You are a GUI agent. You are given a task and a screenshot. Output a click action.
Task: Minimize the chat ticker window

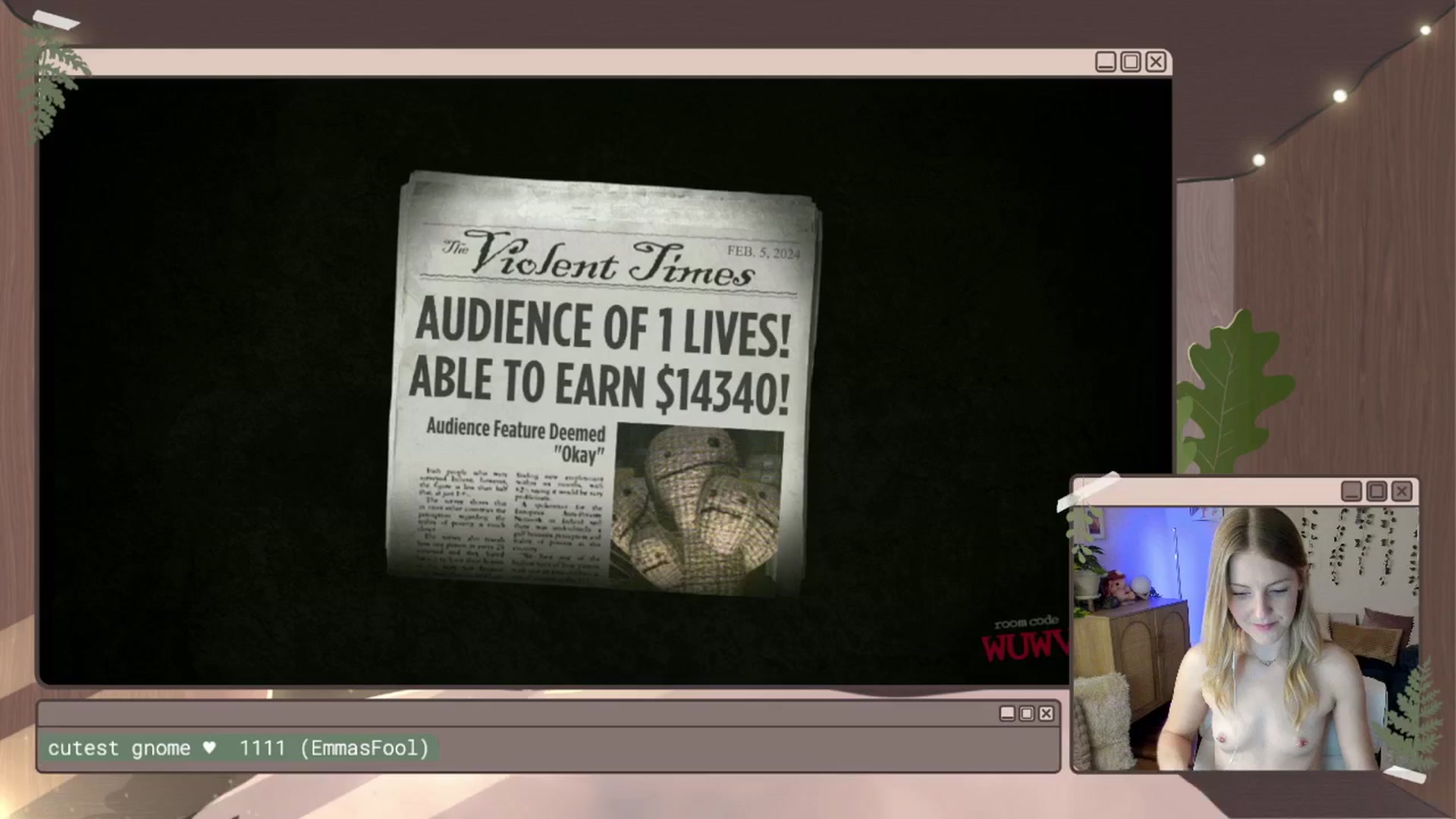1007,714
